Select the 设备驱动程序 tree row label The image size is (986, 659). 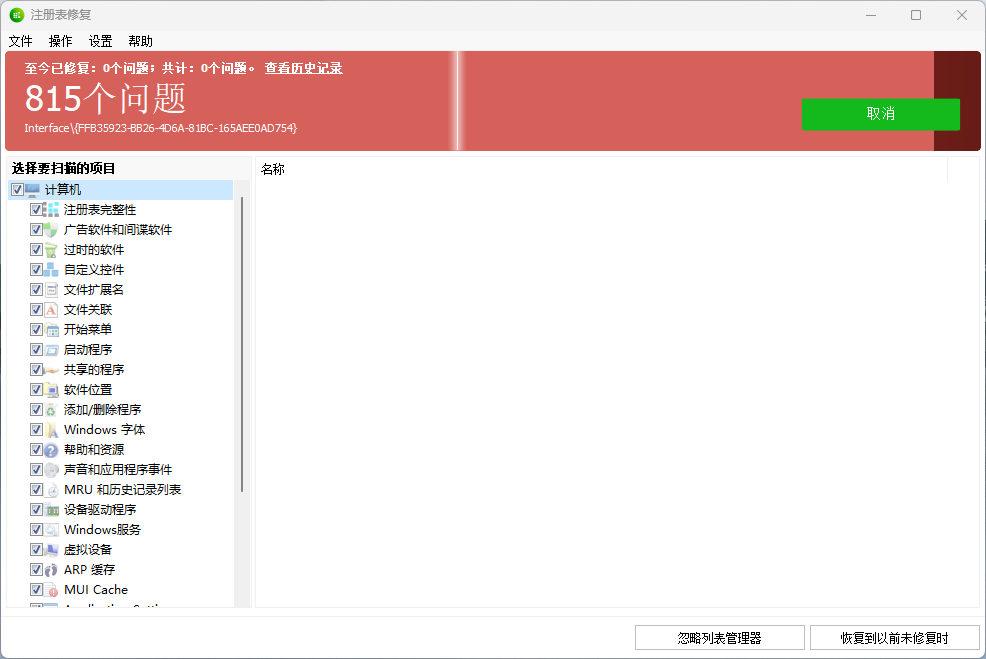point(100,510)
